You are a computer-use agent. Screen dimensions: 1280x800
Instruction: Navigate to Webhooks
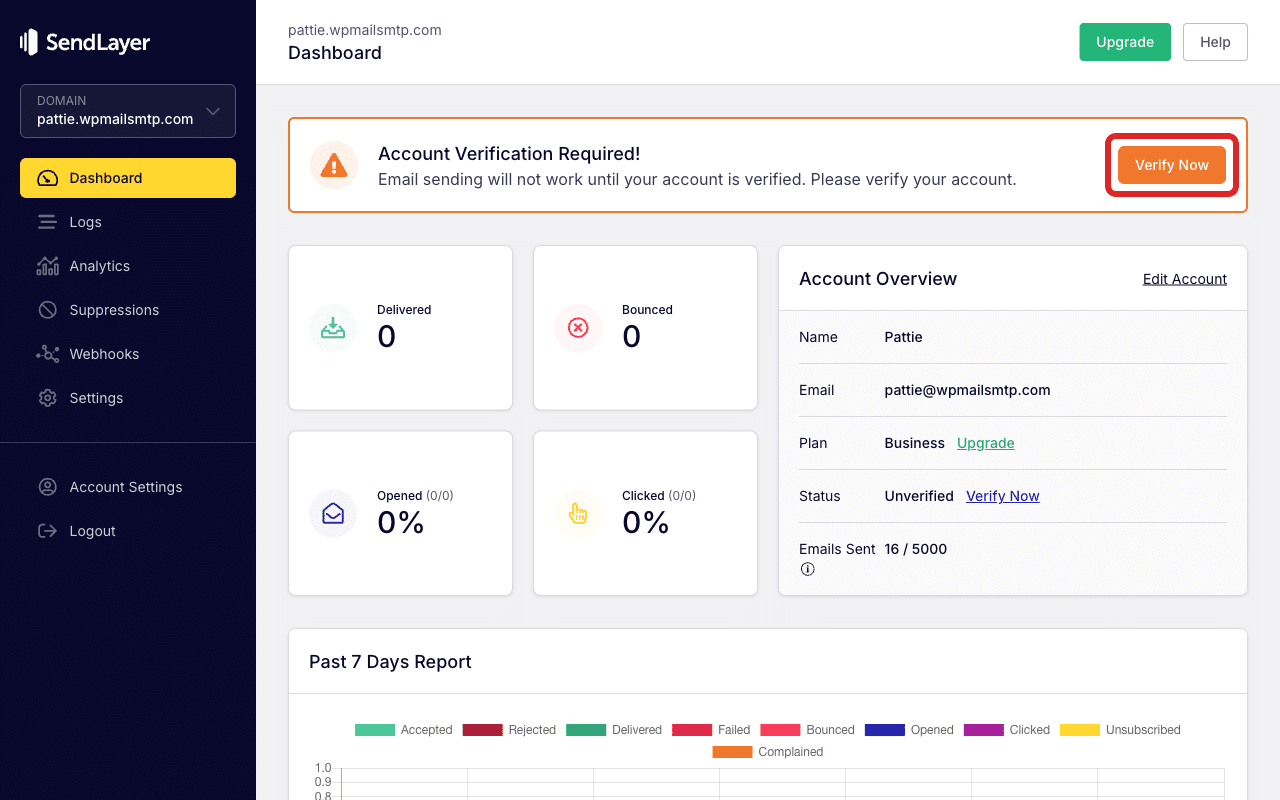(x=128, y=354)
